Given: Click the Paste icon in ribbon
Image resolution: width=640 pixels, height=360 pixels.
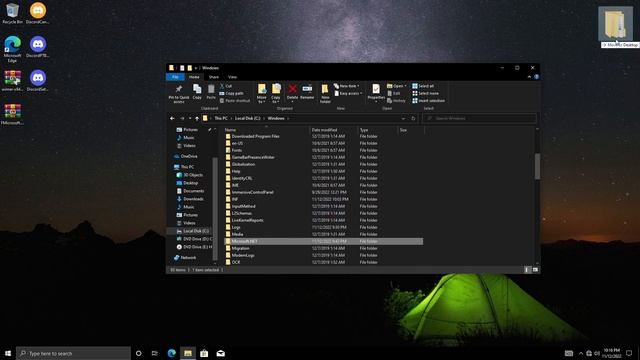Looking at the screenshot, I should click(x=211, y=89).
